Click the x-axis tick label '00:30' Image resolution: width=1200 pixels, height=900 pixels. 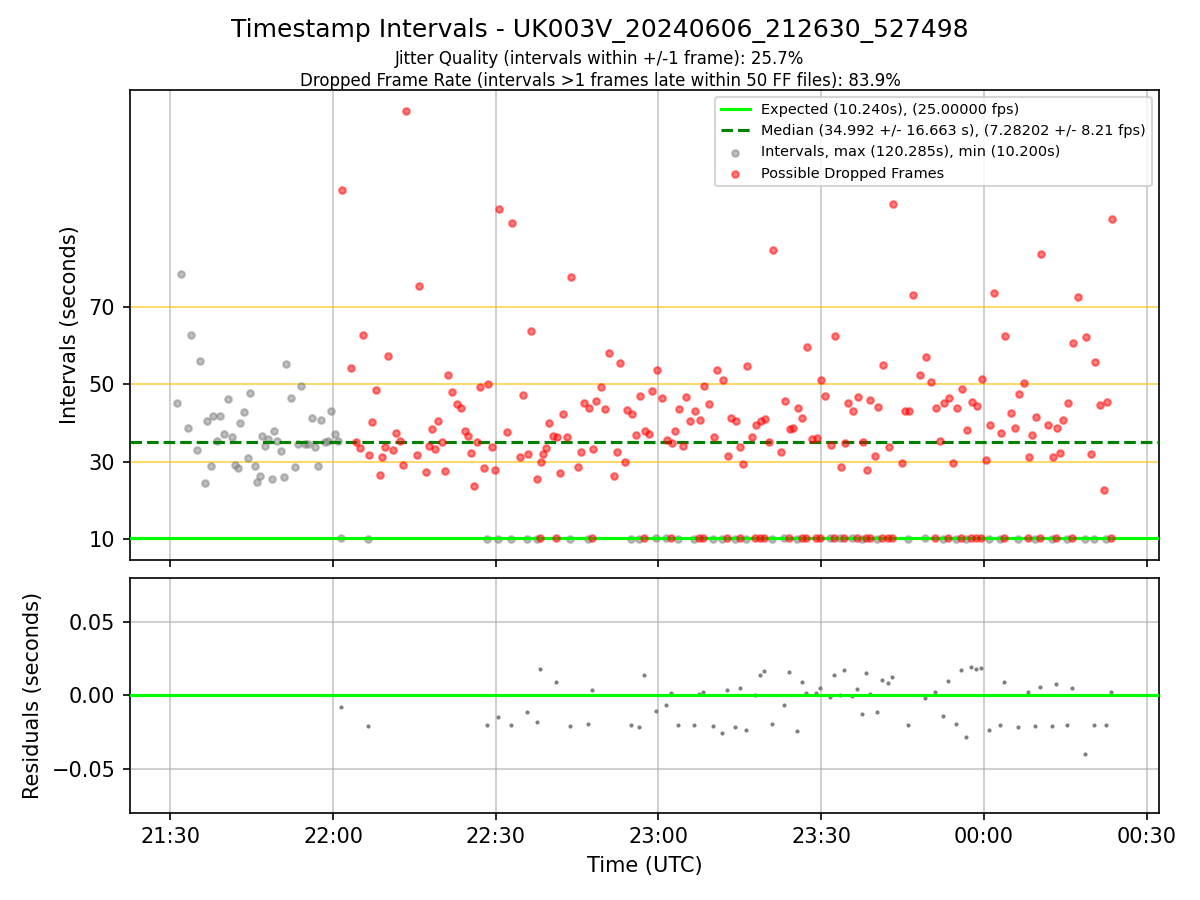1146,835
